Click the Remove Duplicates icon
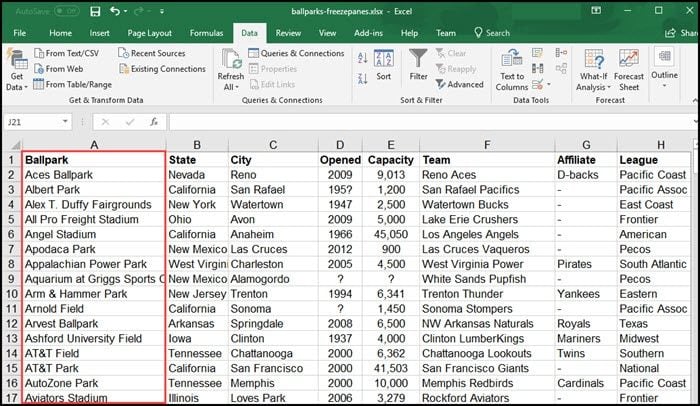This screenshot has width=700, height=406. tap(538, 68)
